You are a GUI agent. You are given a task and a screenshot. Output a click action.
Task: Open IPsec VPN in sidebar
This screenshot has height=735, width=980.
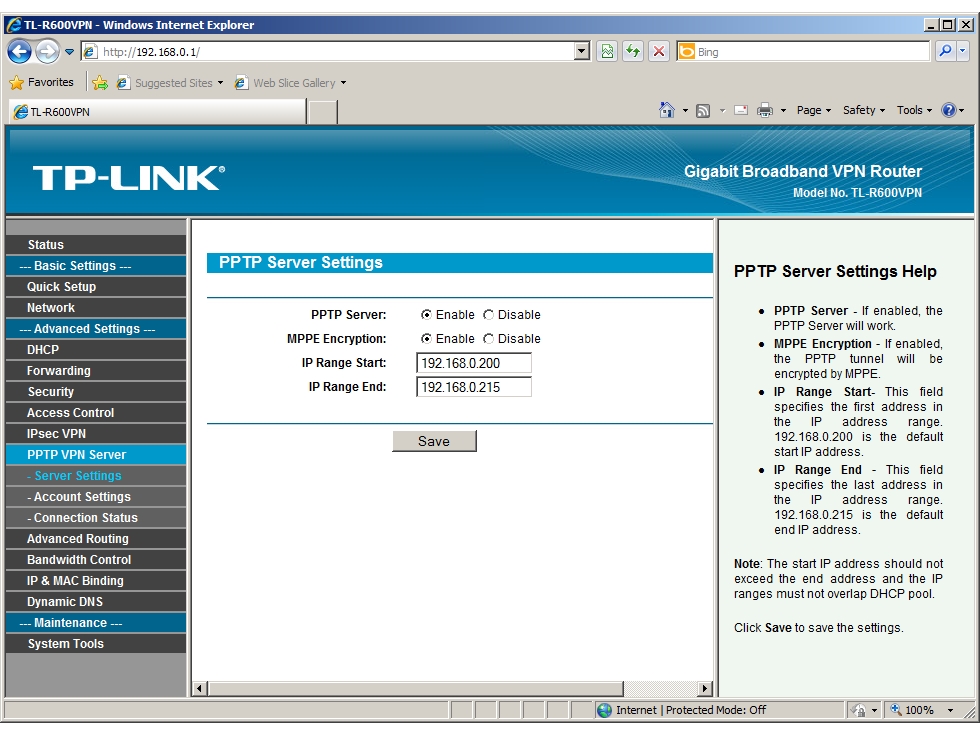[96, 434]
